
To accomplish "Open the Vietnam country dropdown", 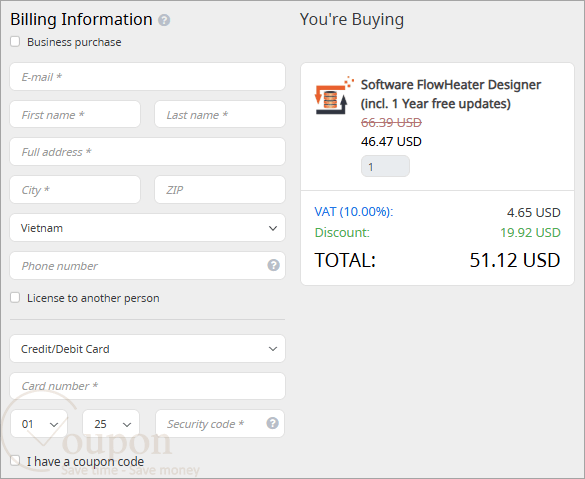I will 147,228.
